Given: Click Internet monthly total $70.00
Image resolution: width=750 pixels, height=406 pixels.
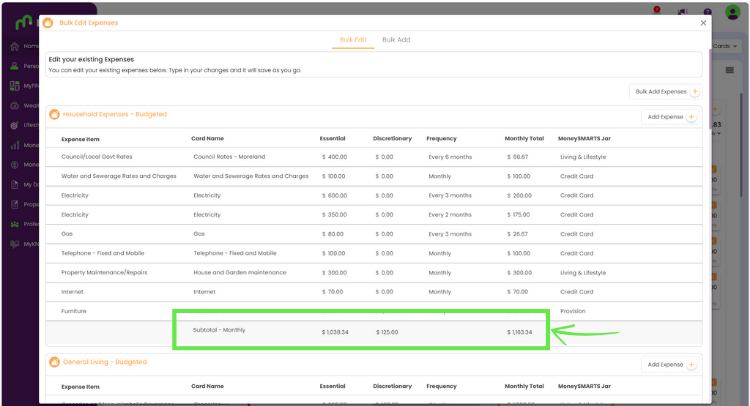Looking at the screenshot, I should tap(518, 292).
